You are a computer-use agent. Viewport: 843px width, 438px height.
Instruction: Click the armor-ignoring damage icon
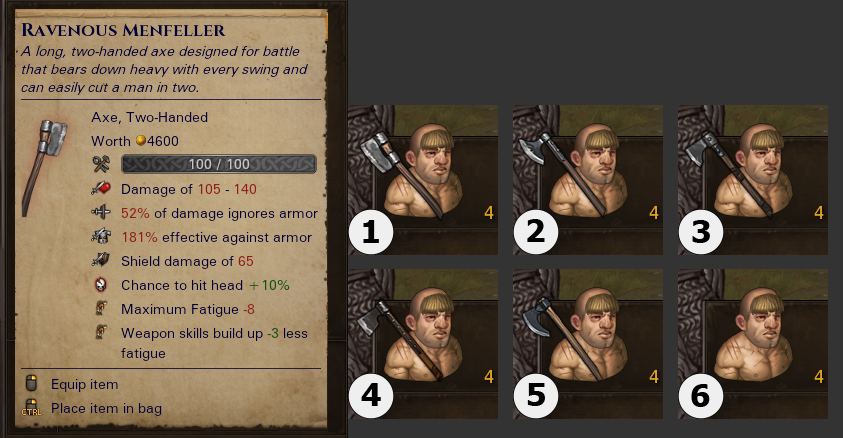(x=101, y=212)
